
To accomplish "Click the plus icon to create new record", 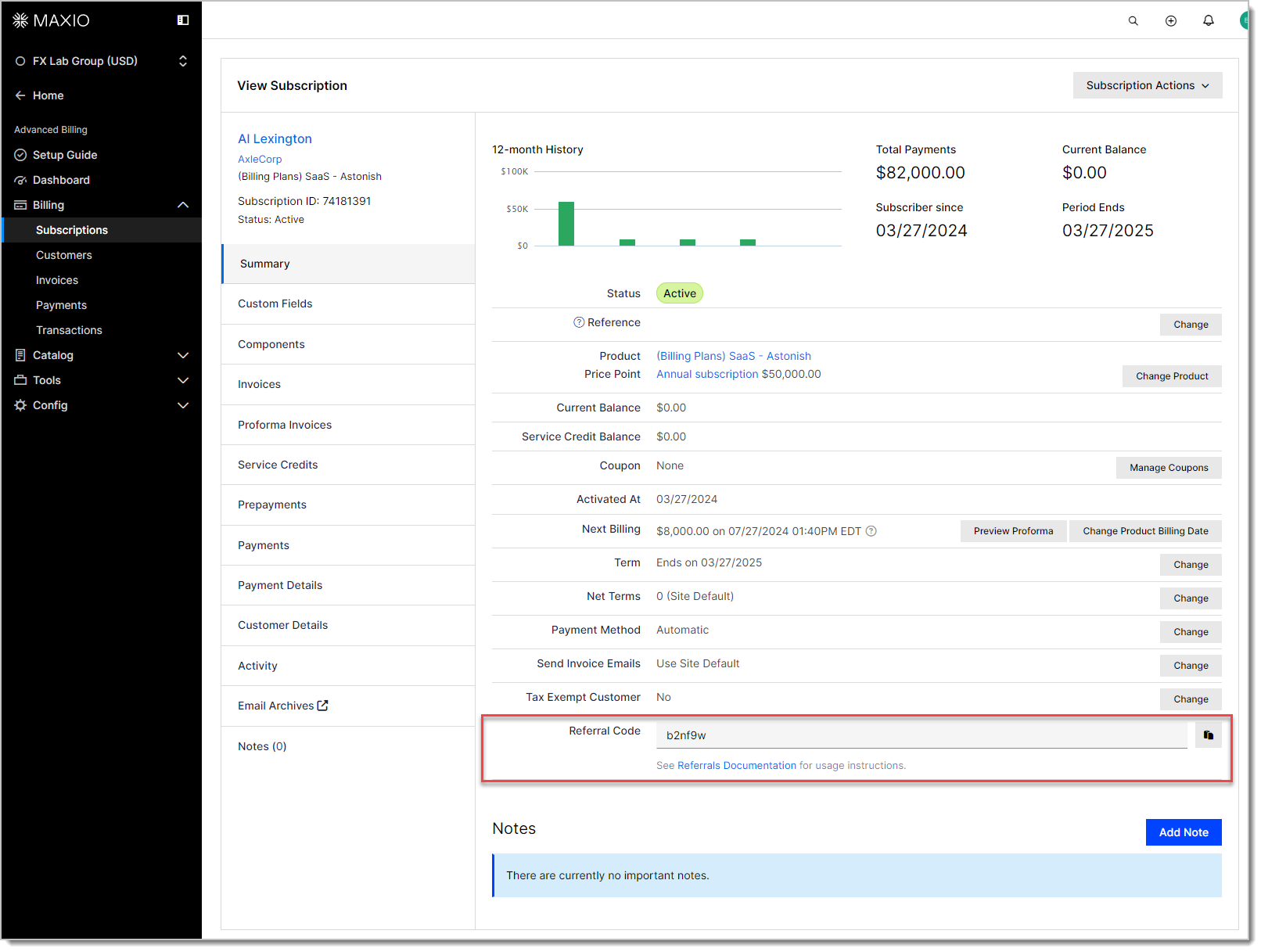I will [1171, 20].
